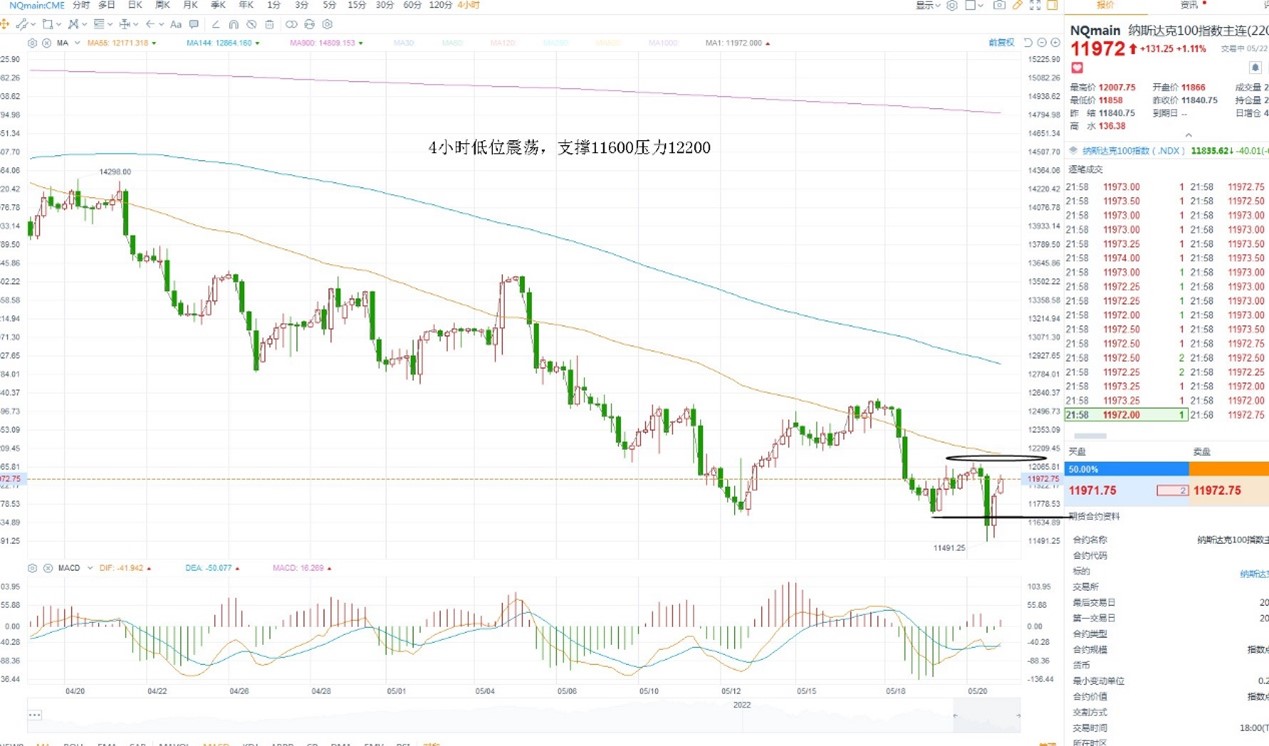Toggle the magnet snap tool
This screenshot has width=1269, height=746.
[233, 24]
